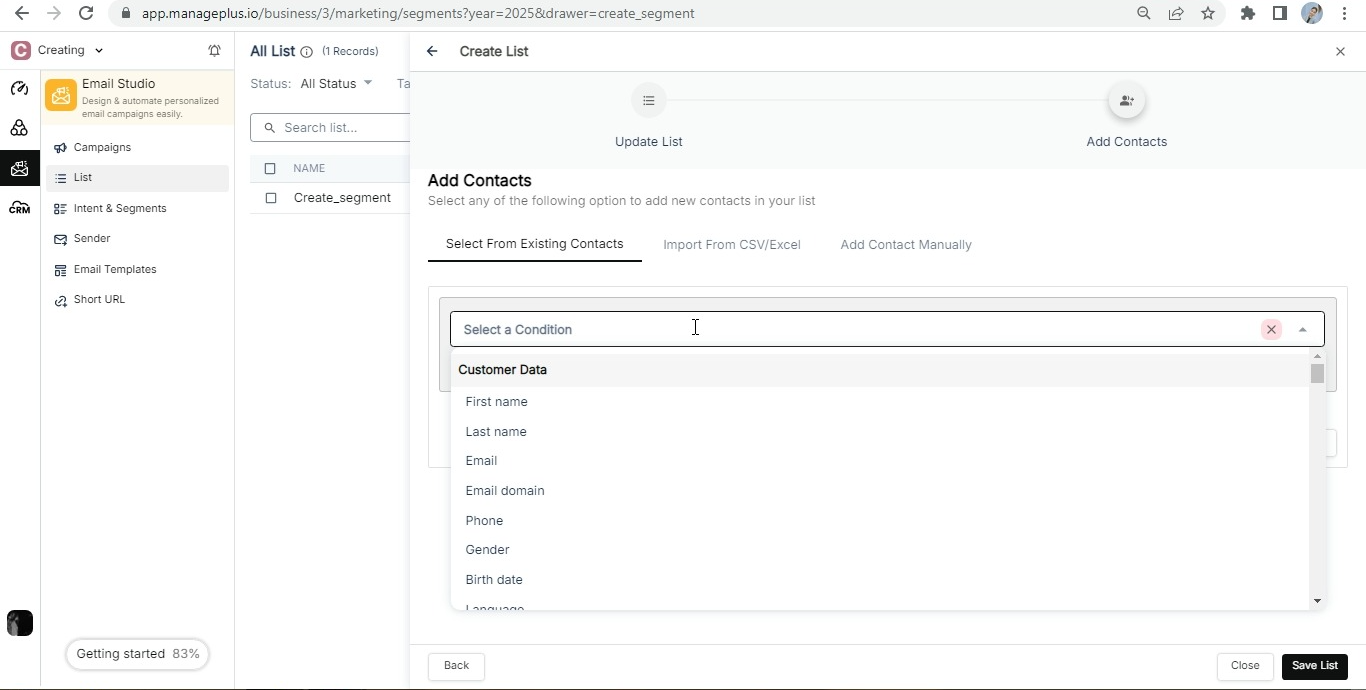Open the Email Studio rail icon
The image size is (1366, 690).
(19, 168)
